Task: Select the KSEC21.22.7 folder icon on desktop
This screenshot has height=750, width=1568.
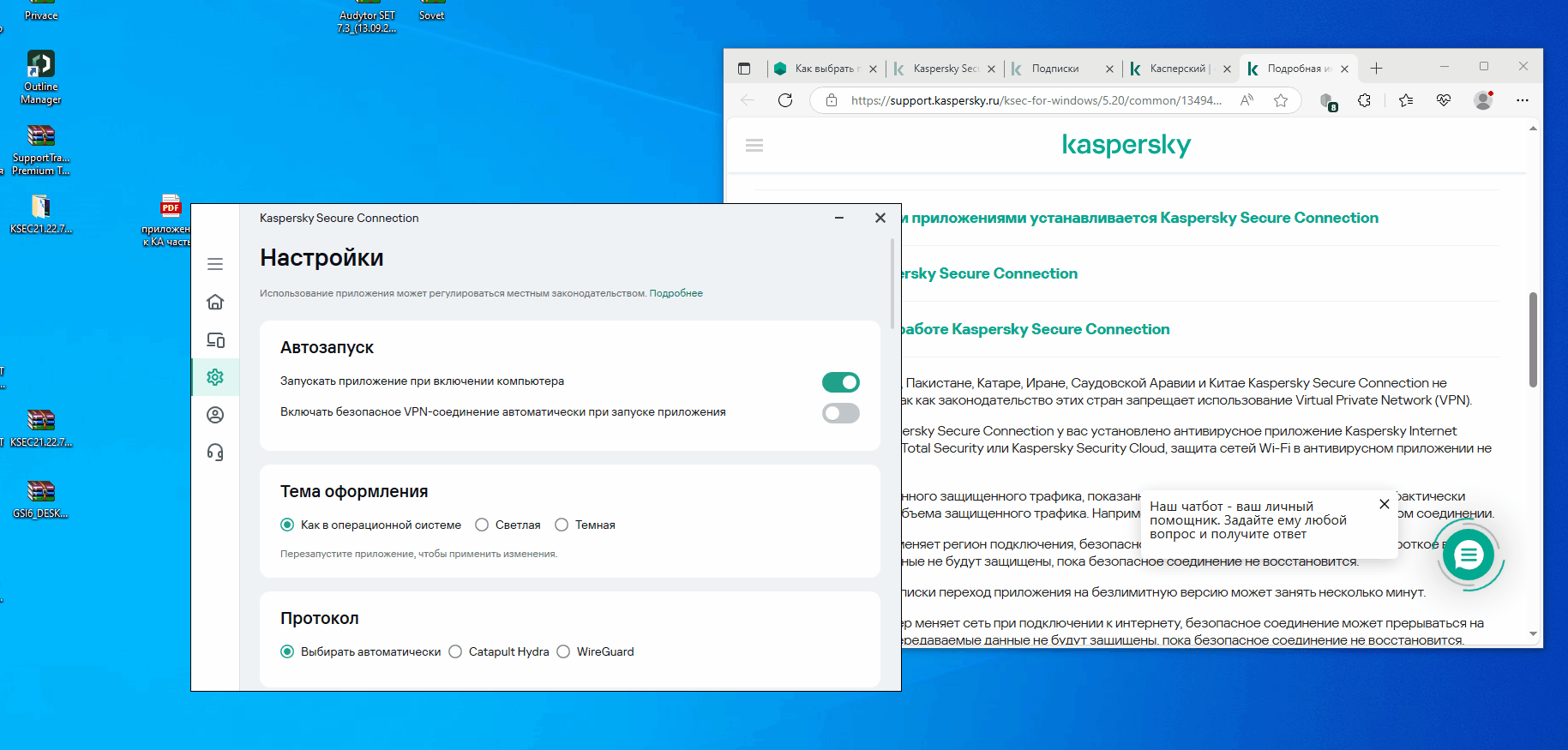Action: tap(41, 214)
